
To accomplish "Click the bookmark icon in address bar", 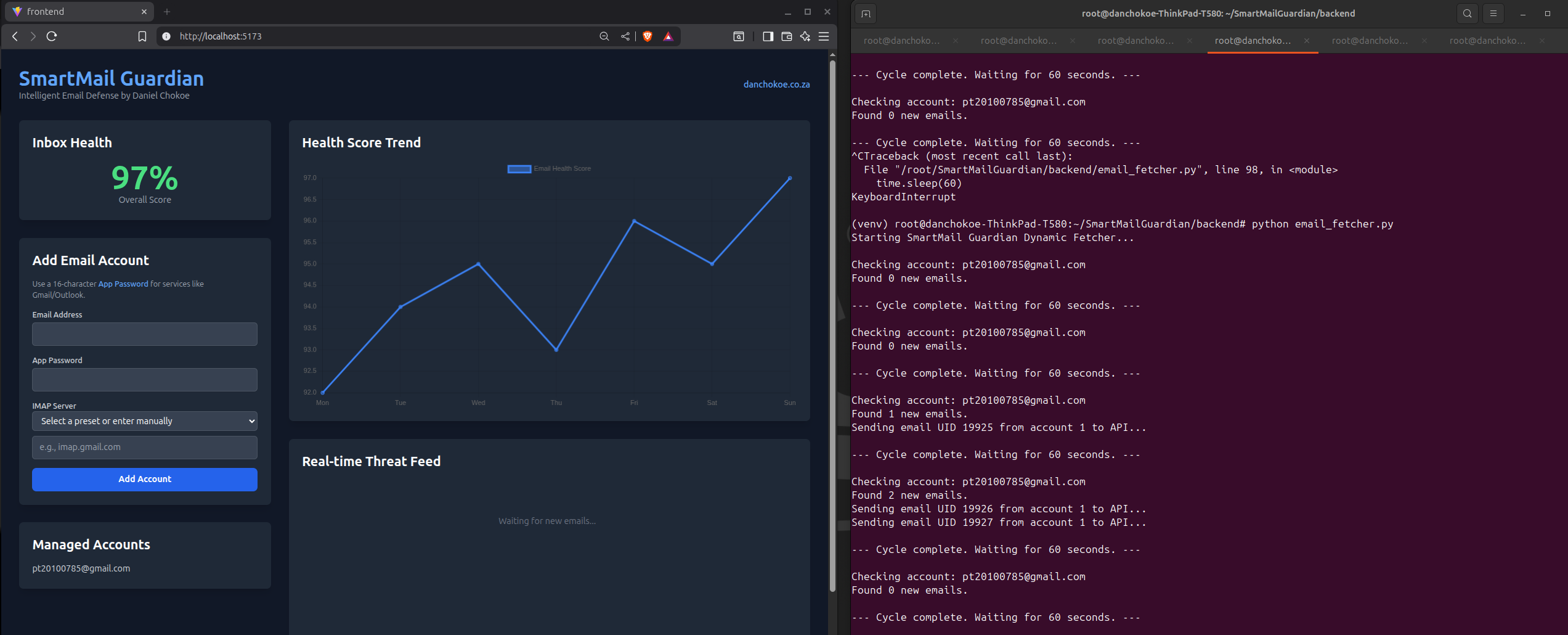I will pos(142,36).
